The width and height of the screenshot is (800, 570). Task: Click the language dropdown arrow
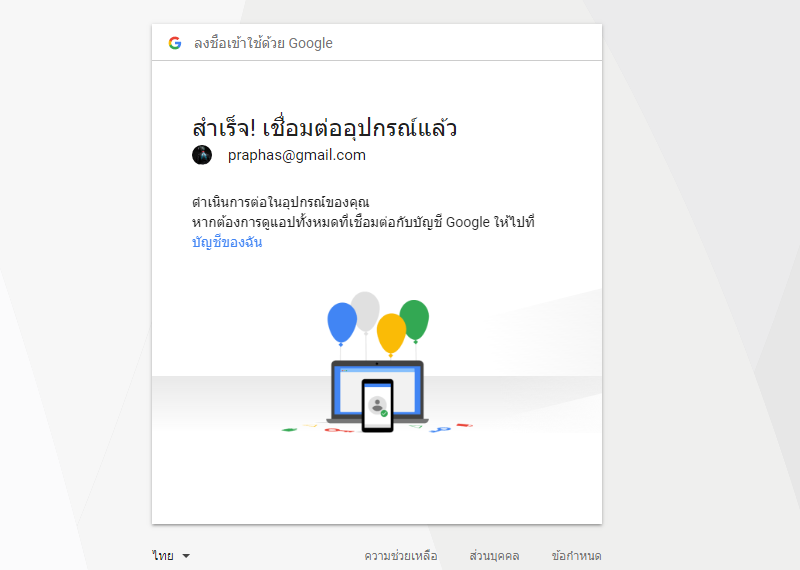(x=186, y=556)
